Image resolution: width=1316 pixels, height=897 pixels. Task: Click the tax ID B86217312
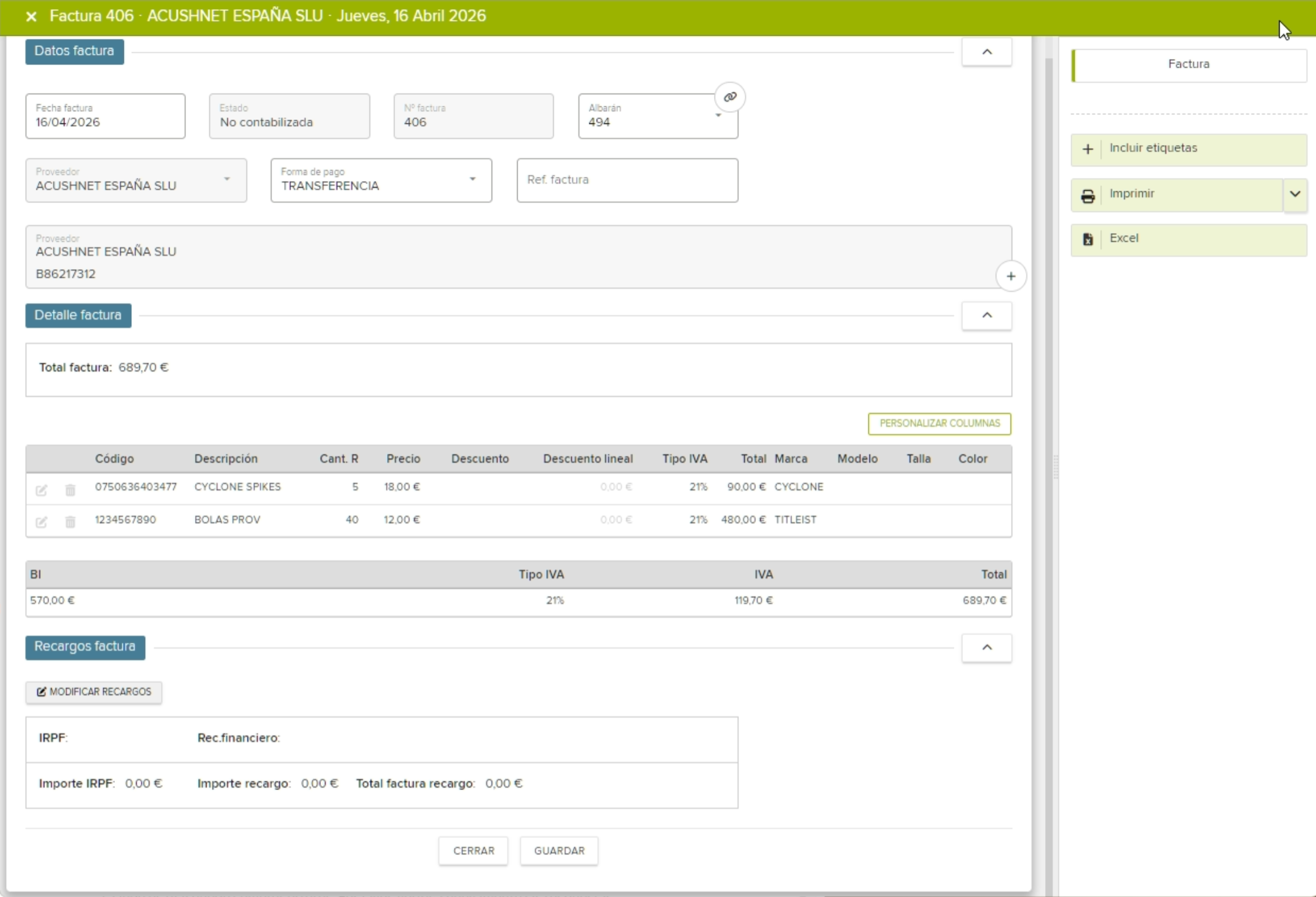click(x=66, y=274)
